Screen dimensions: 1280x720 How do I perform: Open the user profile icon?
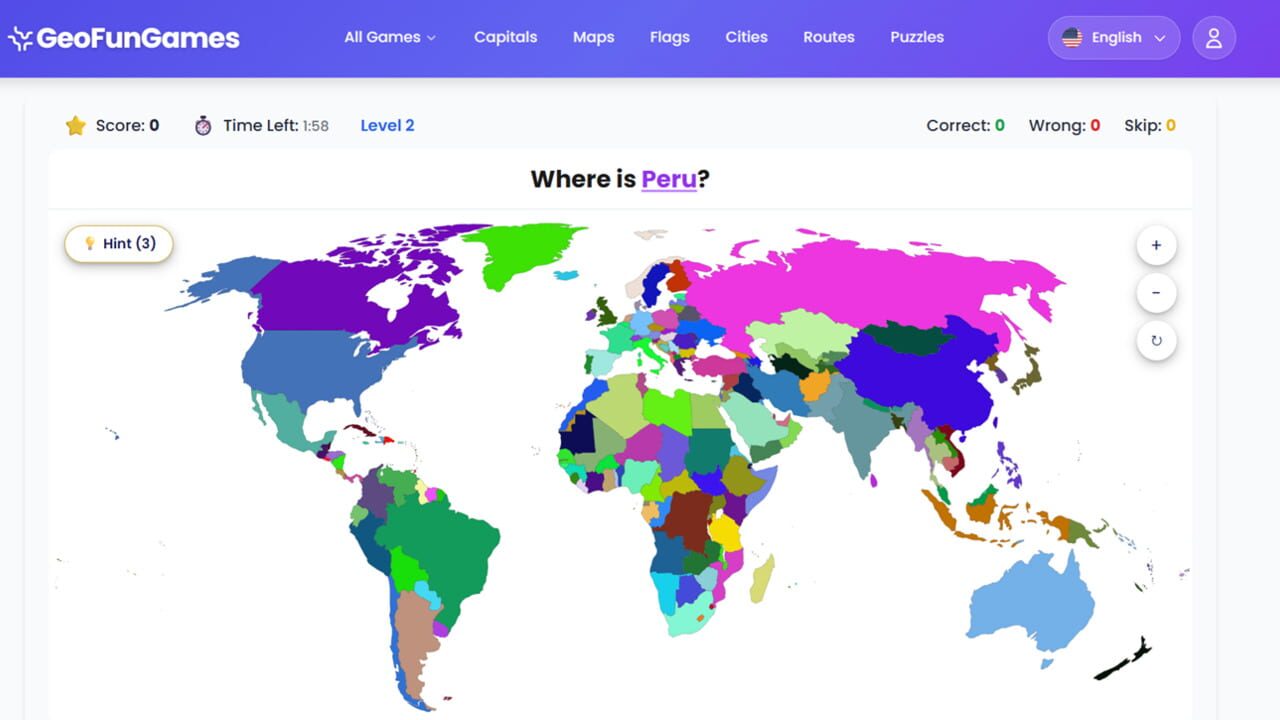pyautogui.click(x=1214, y=38)
